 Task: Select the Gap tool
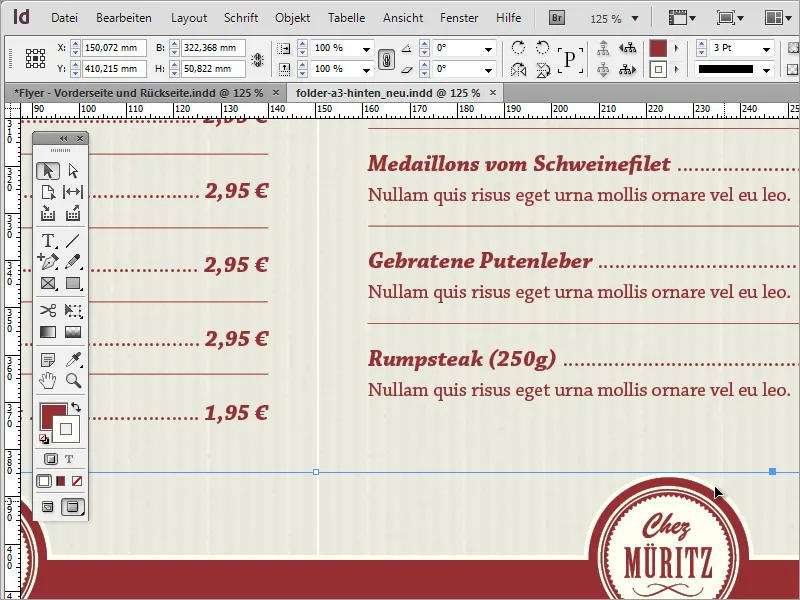[x=73, y=192]
